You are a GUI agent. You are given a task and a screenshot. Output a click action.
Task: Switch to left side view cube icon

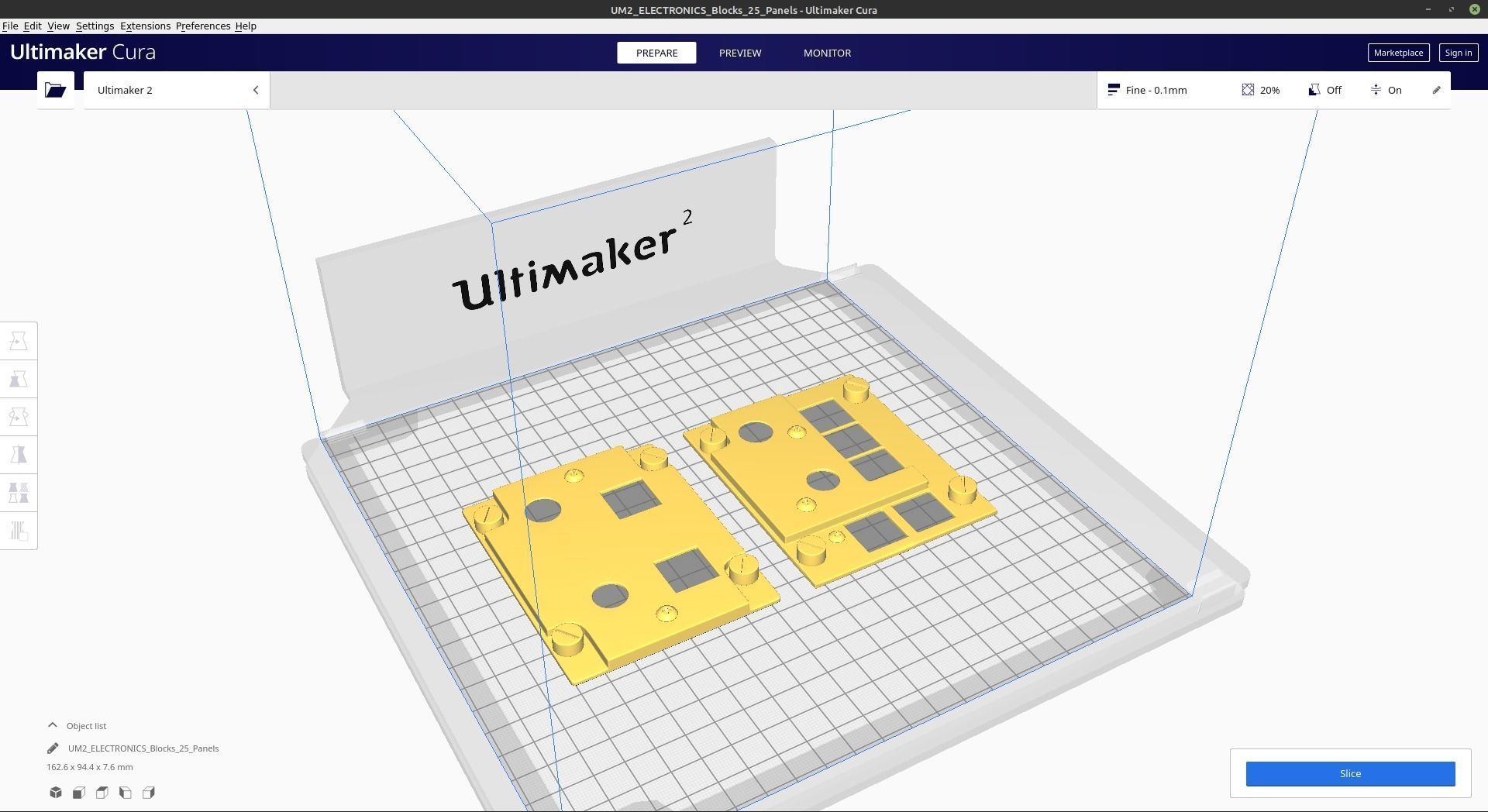click(x=126, y=793)
